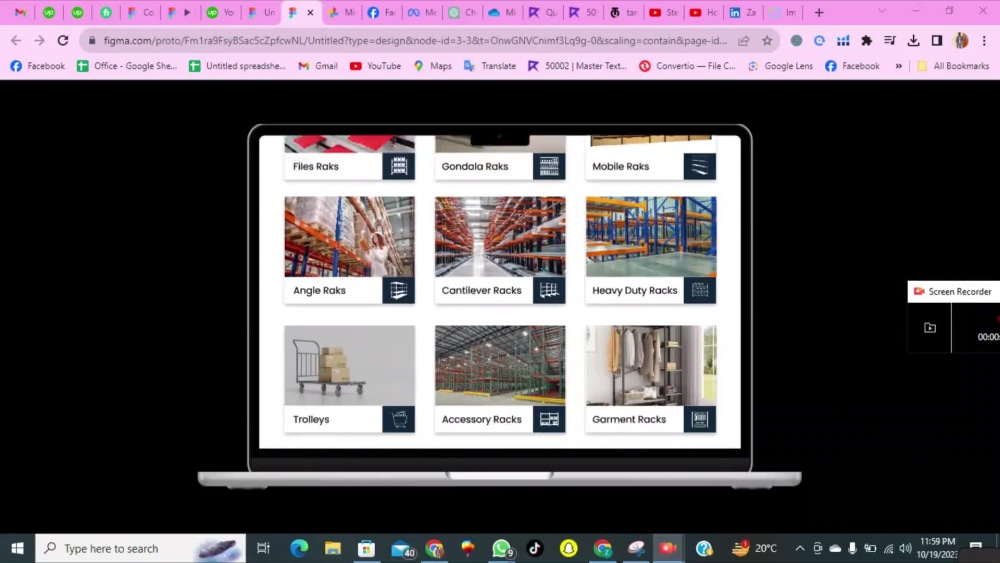Open the Cantilever Racks aisle image

click(x=500, y=237)
